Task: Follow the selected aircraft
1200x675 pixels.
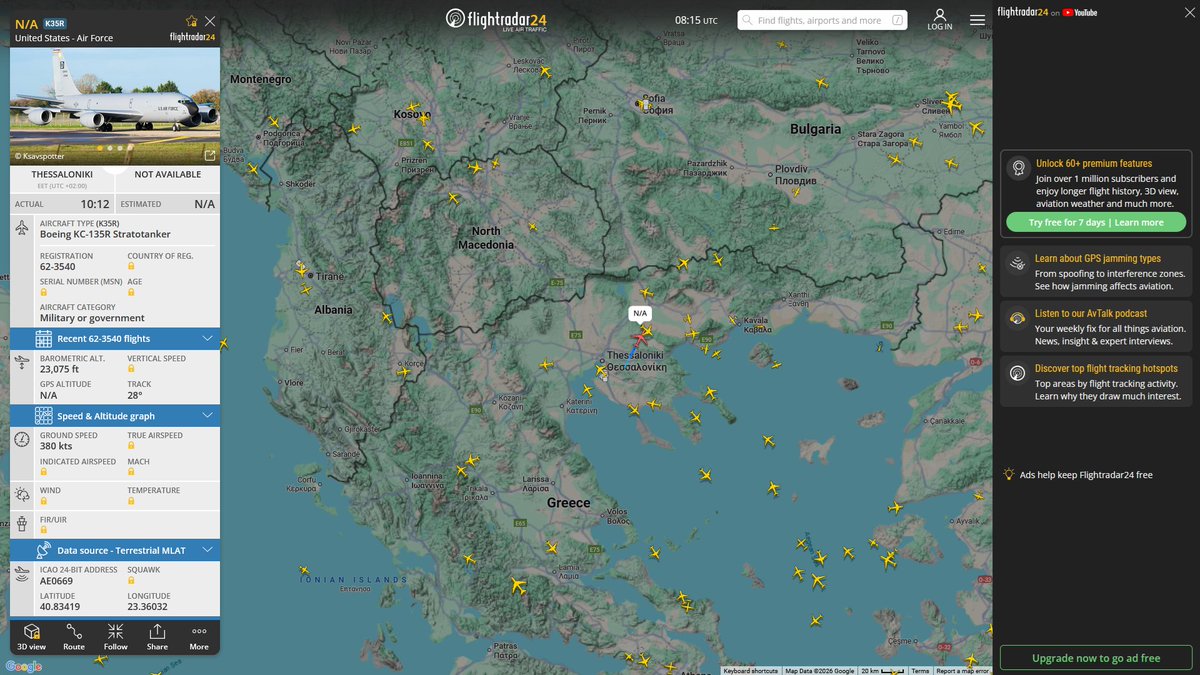Action: click(x=116, y=637)
